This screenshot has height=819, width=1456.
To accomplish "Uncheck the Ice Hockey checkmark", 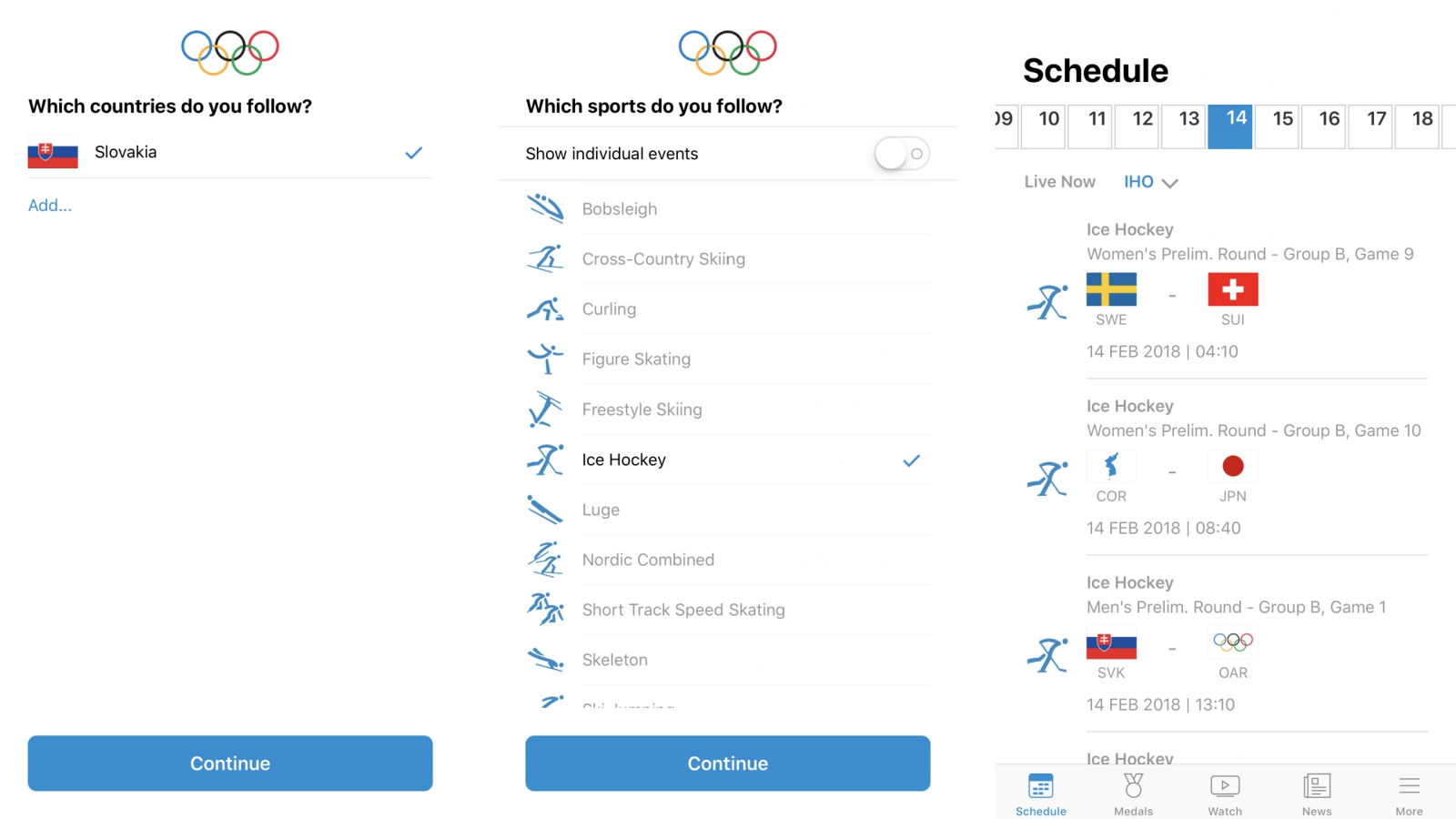I will pos(911,460).
